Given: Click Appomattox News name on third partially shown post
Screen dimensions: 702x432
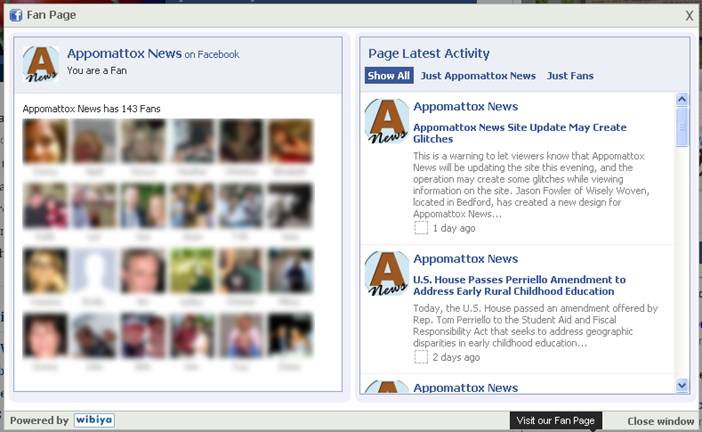Looking at the screenshot, I should click(466, 388).
